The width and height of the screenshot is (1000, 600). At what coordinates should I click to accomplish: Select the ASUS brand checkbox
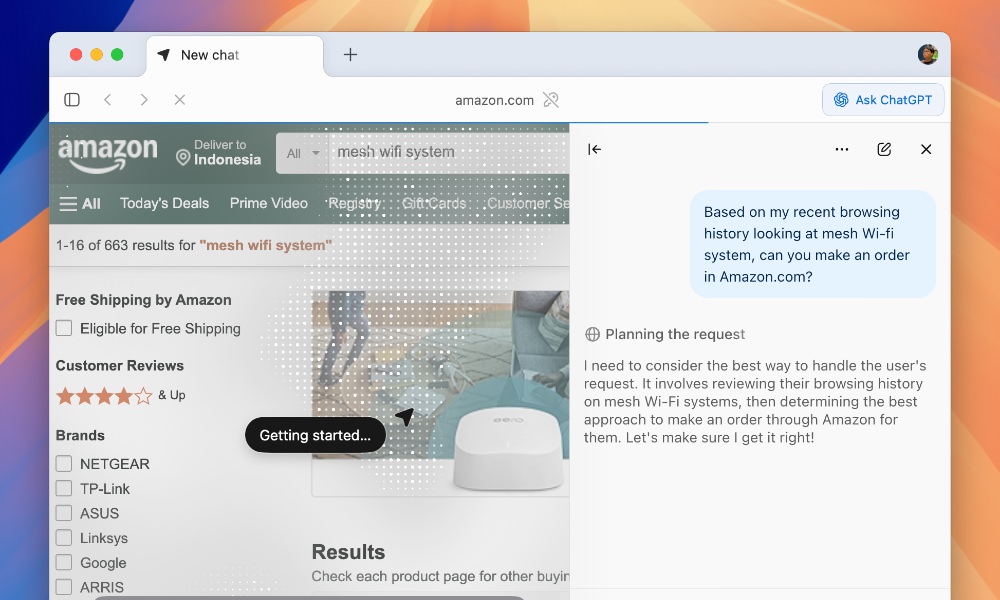point(64,513)
